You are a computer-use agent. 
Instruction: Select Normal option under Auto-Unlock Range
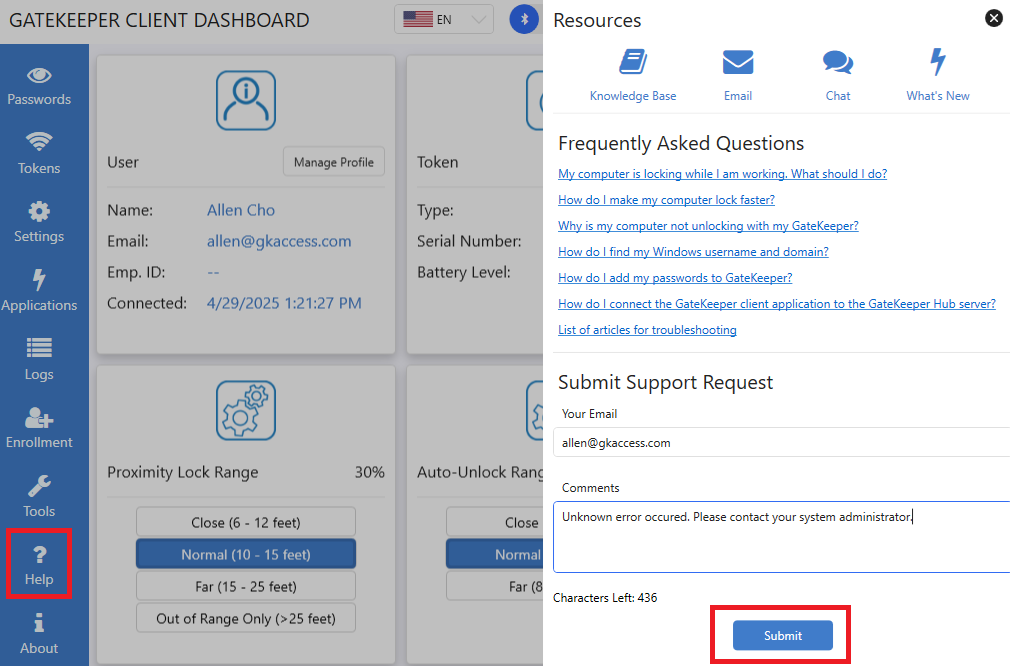[x=495, y=555]
